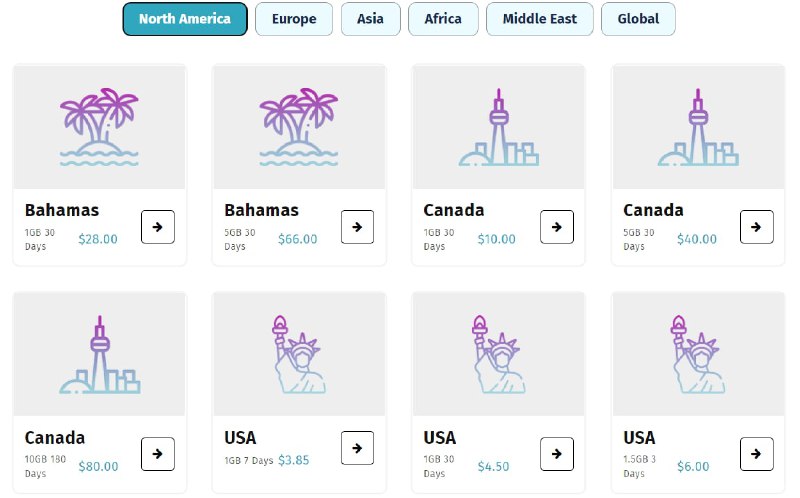This screenshot has width=800, height=498.
Task: Select the Global plans tab
Action: click(x=638, y=19)
